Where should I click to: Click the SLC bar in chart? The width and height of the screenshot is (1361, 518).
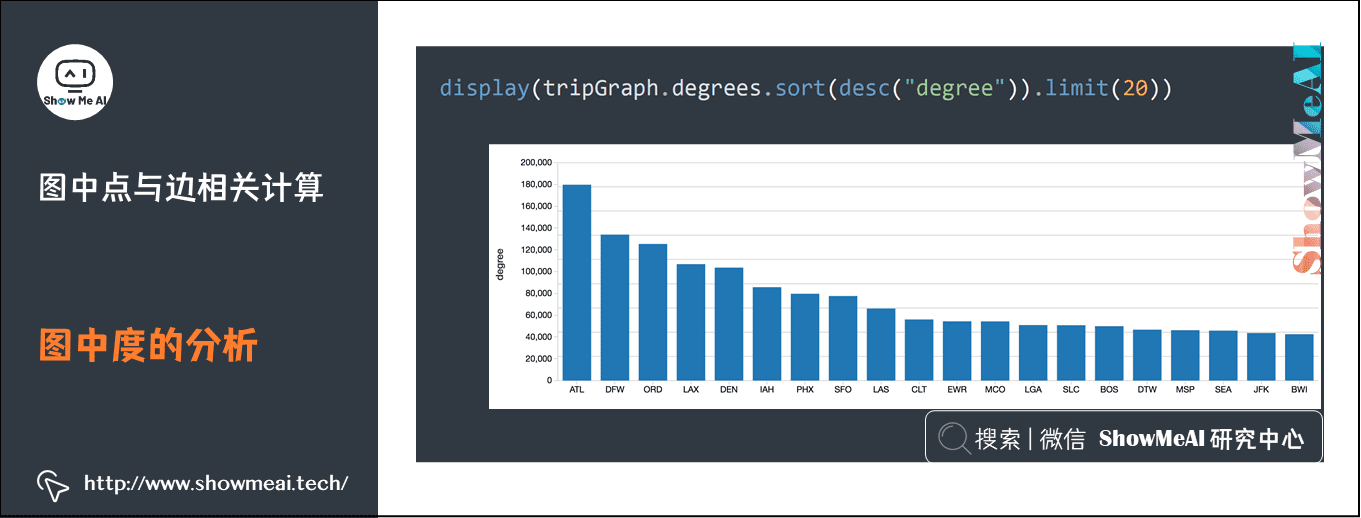[1071, 353]
